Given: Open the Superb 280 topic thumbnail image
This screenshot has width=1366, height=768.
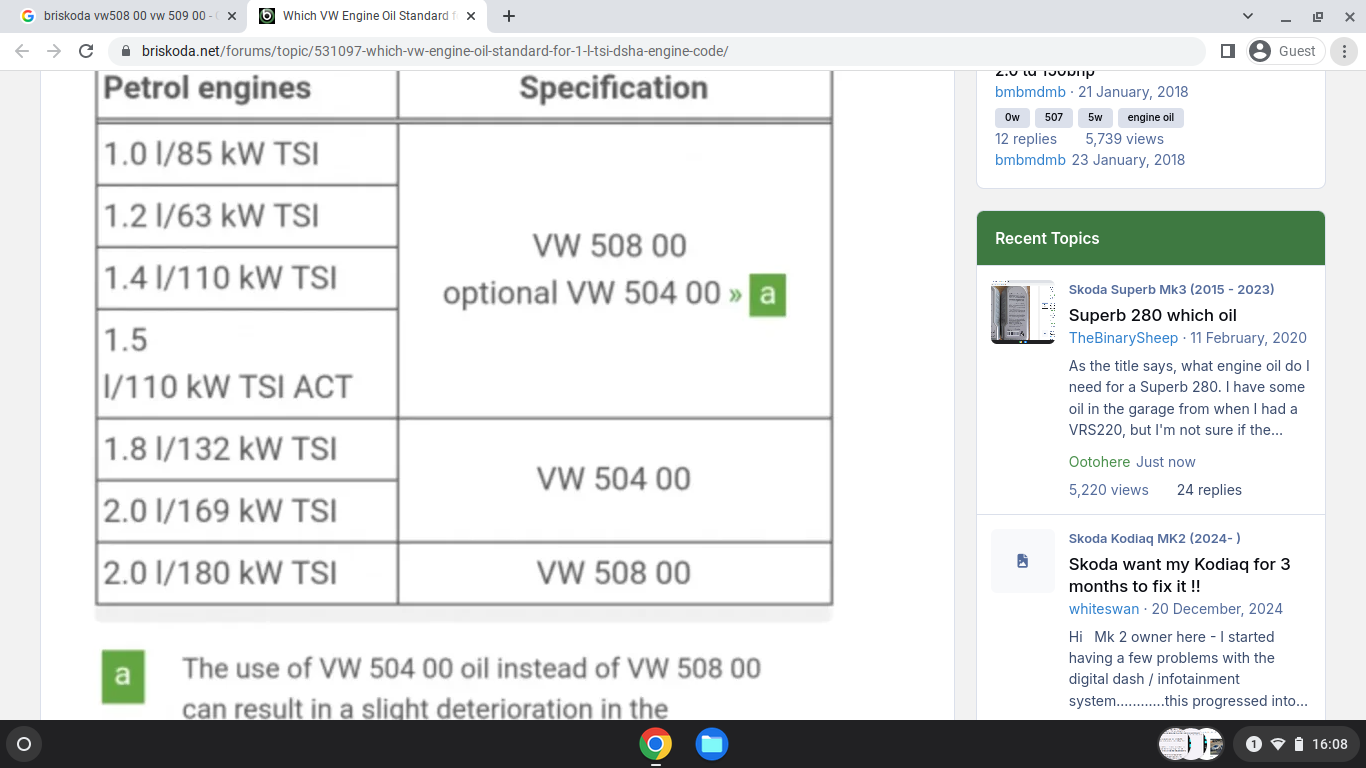Looking at the screenshot, I should 1023,312.
